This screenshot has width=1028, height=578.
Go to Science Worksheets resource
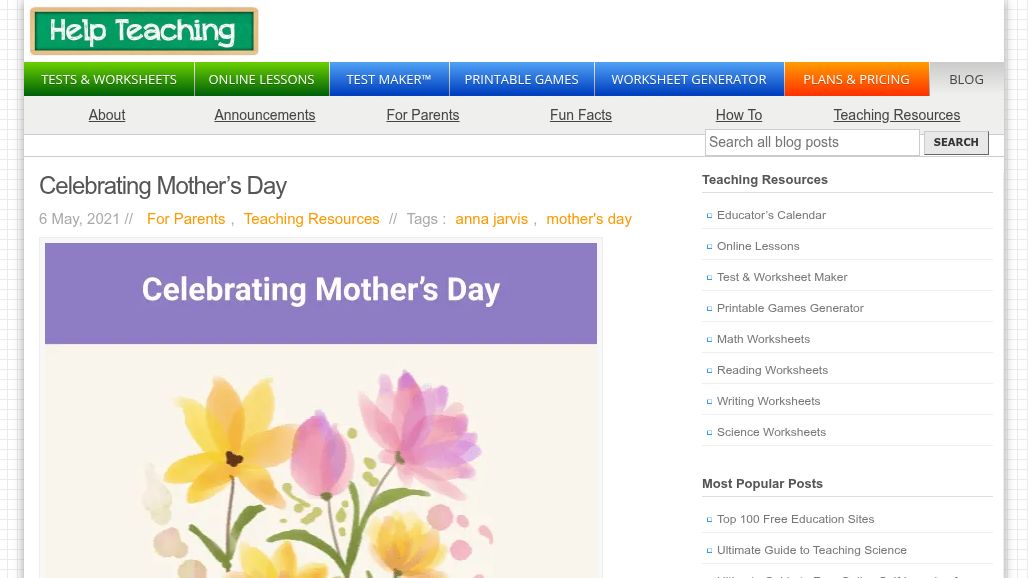coord(771,432)
